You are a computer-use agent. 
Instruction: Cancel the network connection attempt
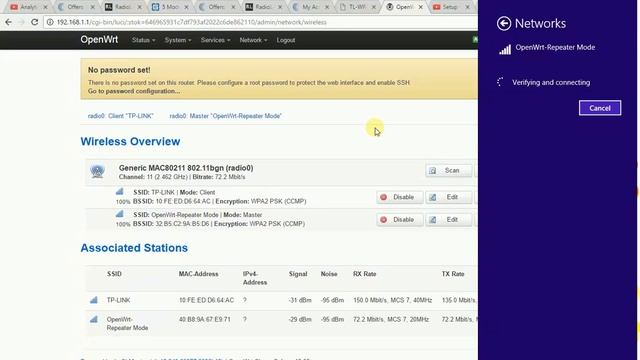point(600,108)
